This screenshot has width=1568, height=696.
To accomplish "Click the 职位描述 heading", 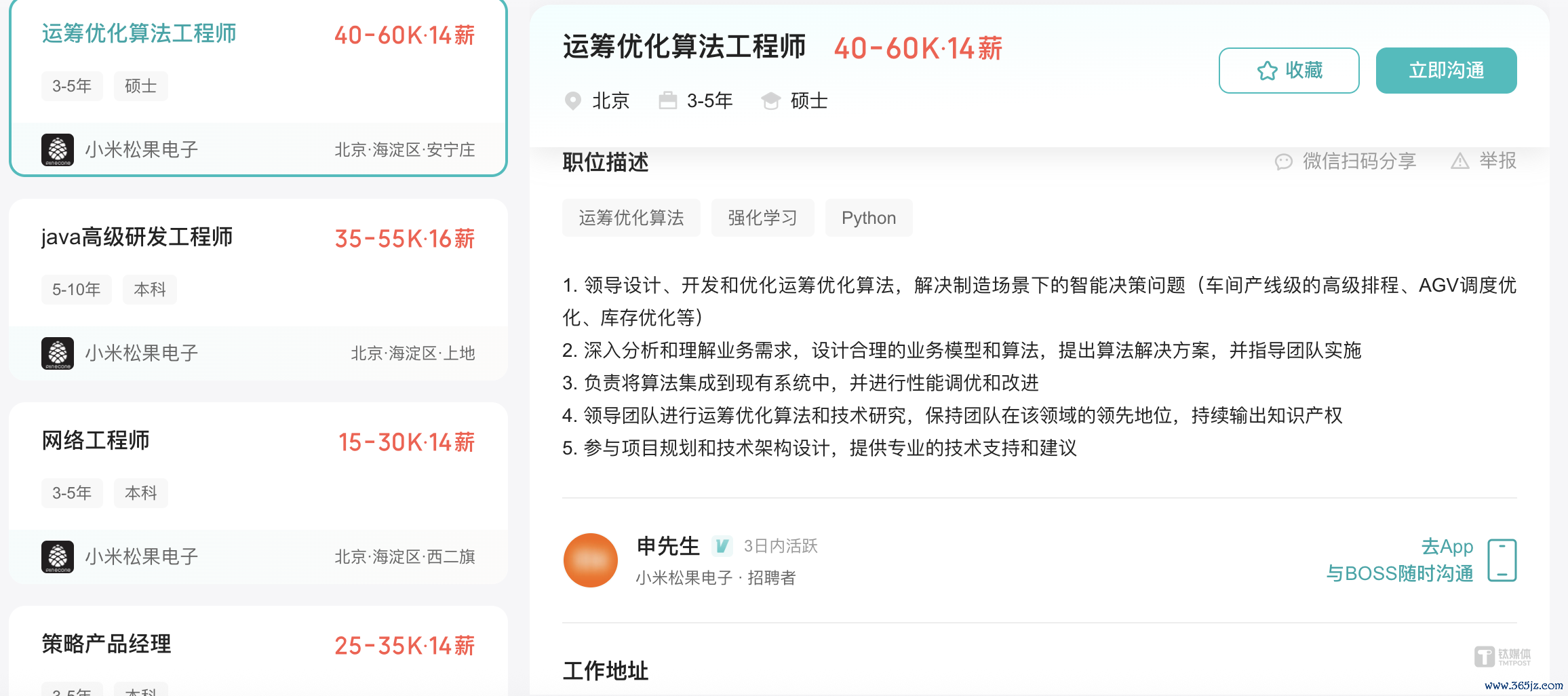I will pos(606,162).
